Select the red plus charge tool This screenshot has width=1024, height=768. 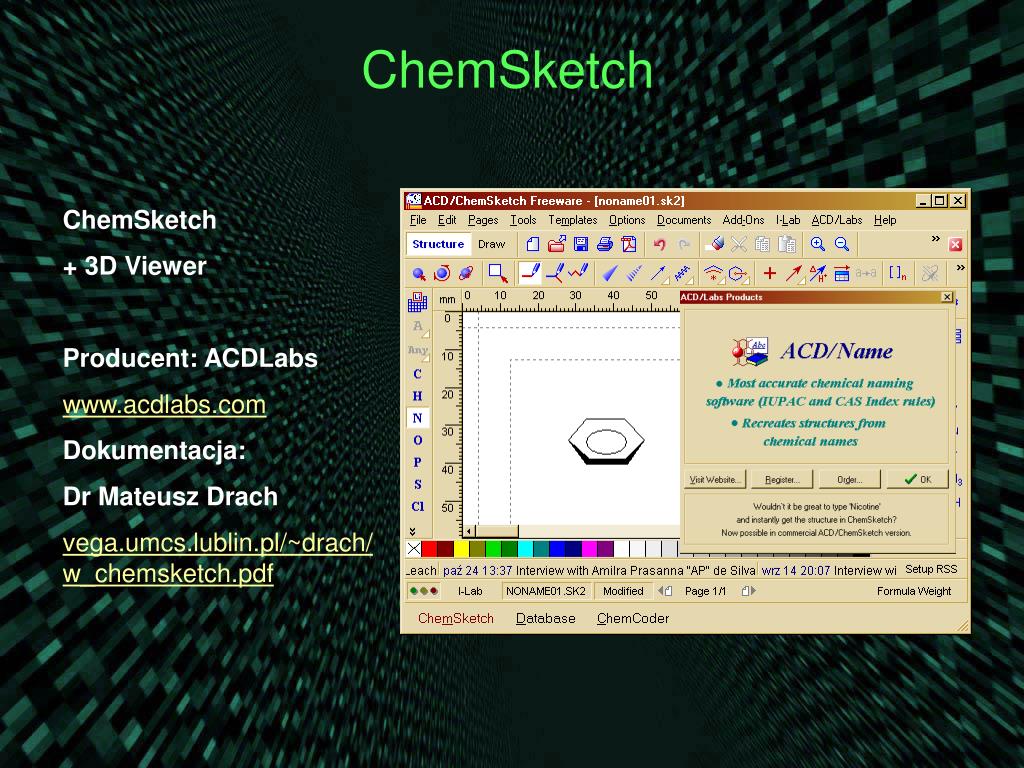click(770, 273)
